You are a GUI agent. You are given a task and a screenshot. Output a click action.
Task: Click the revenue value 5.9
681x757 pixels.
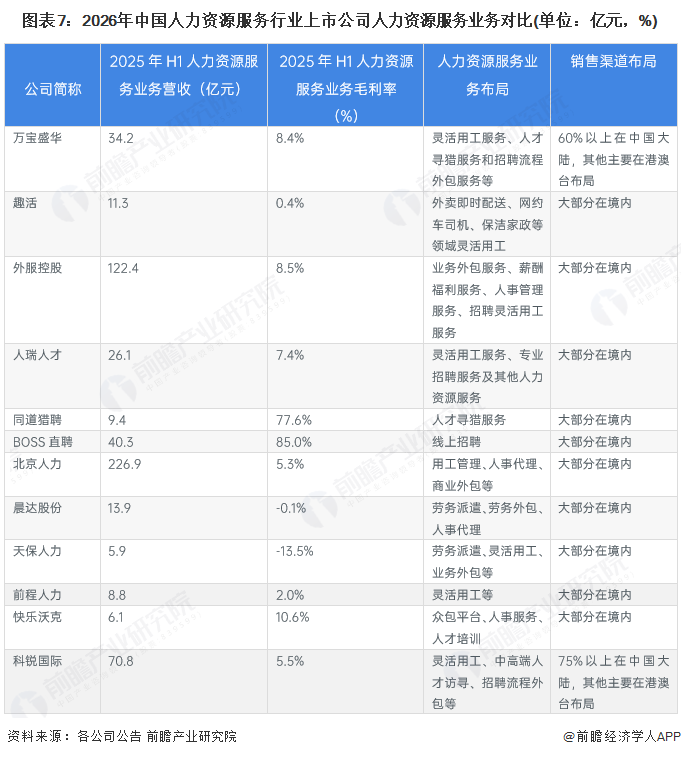pyautogui.click(x=117, y=551)
